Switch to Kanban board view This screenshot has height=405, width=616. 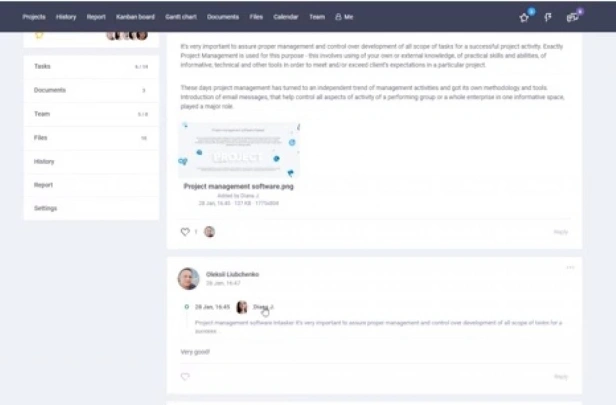(135, 17)
